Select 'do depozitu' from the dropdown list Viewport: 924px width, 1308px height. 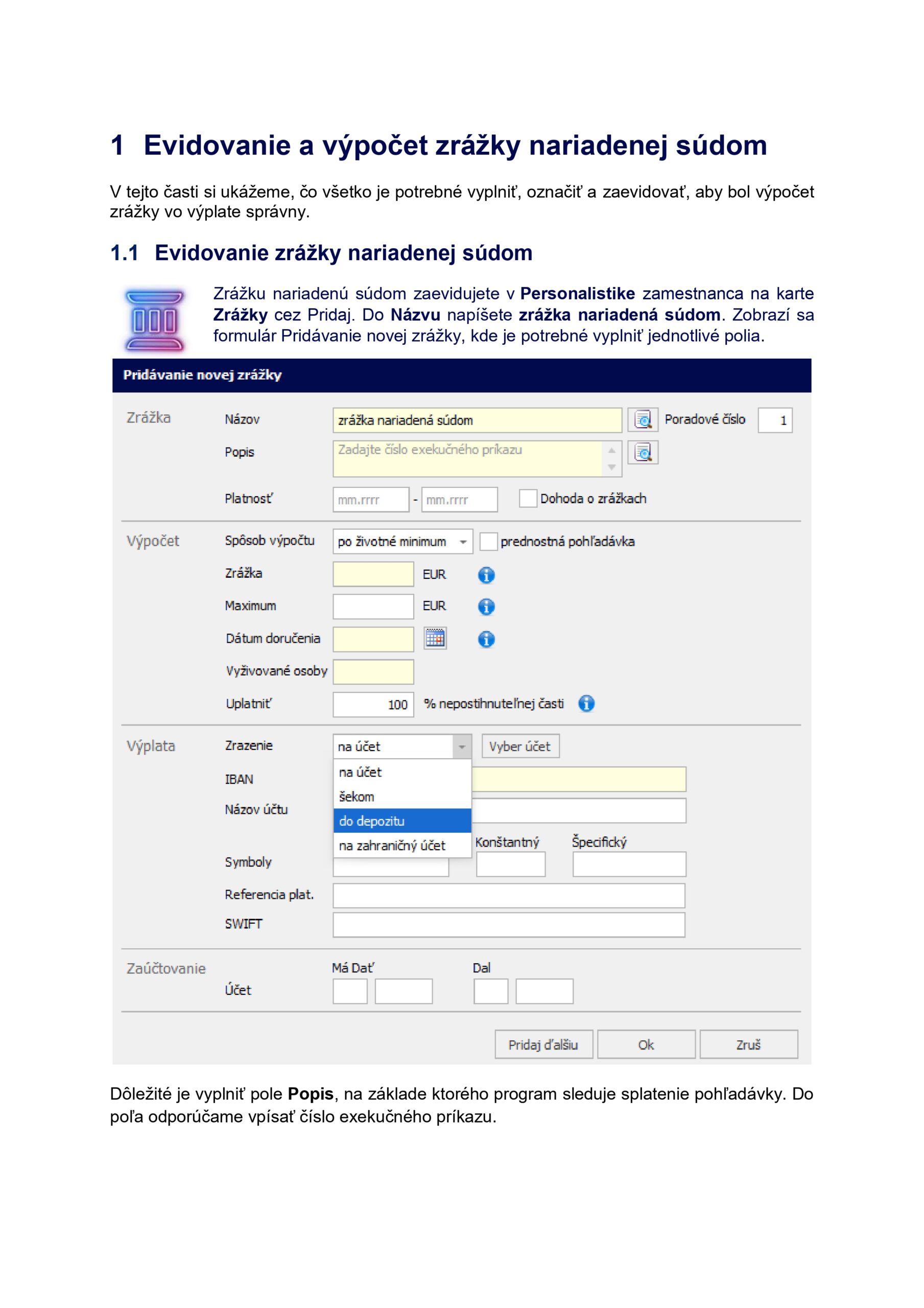point(401,821)
